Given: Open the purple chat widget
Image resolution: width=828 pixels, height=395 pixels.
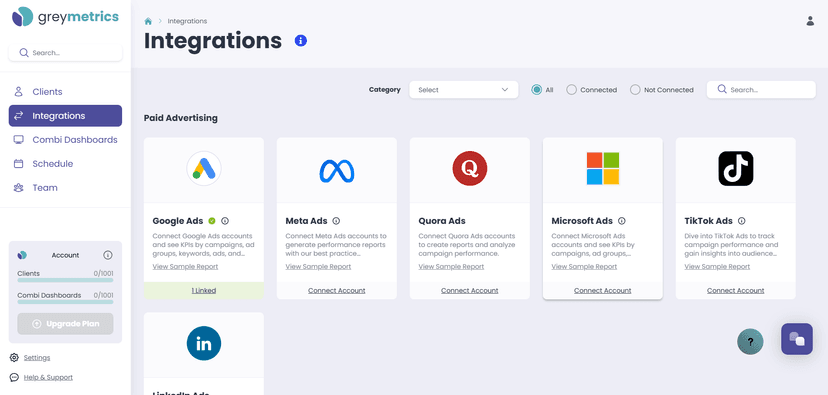Looking at the screenshot, I should 797,338.
